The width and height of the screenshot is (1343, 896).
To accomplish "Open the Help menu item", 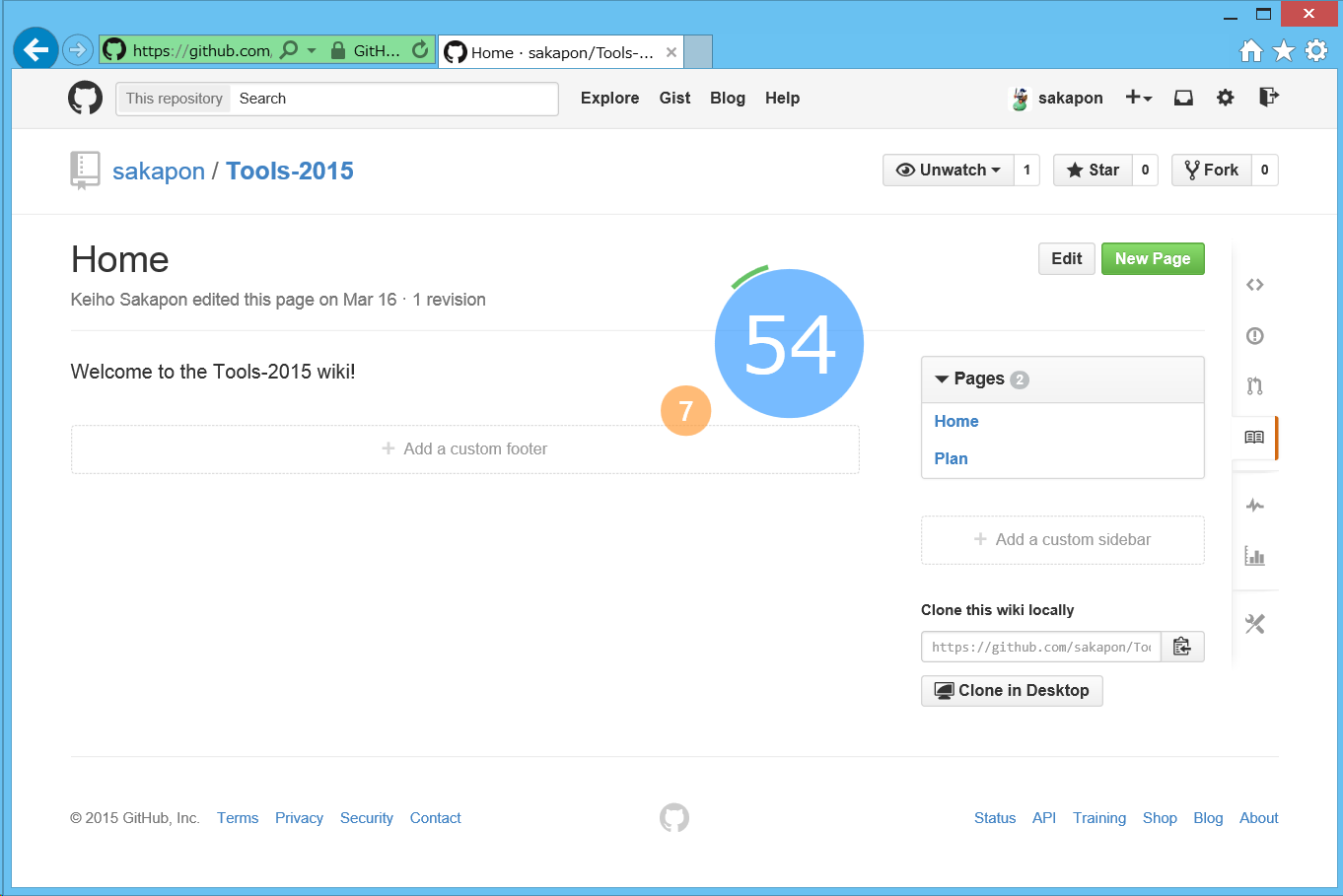I will (x=782, y=98).
